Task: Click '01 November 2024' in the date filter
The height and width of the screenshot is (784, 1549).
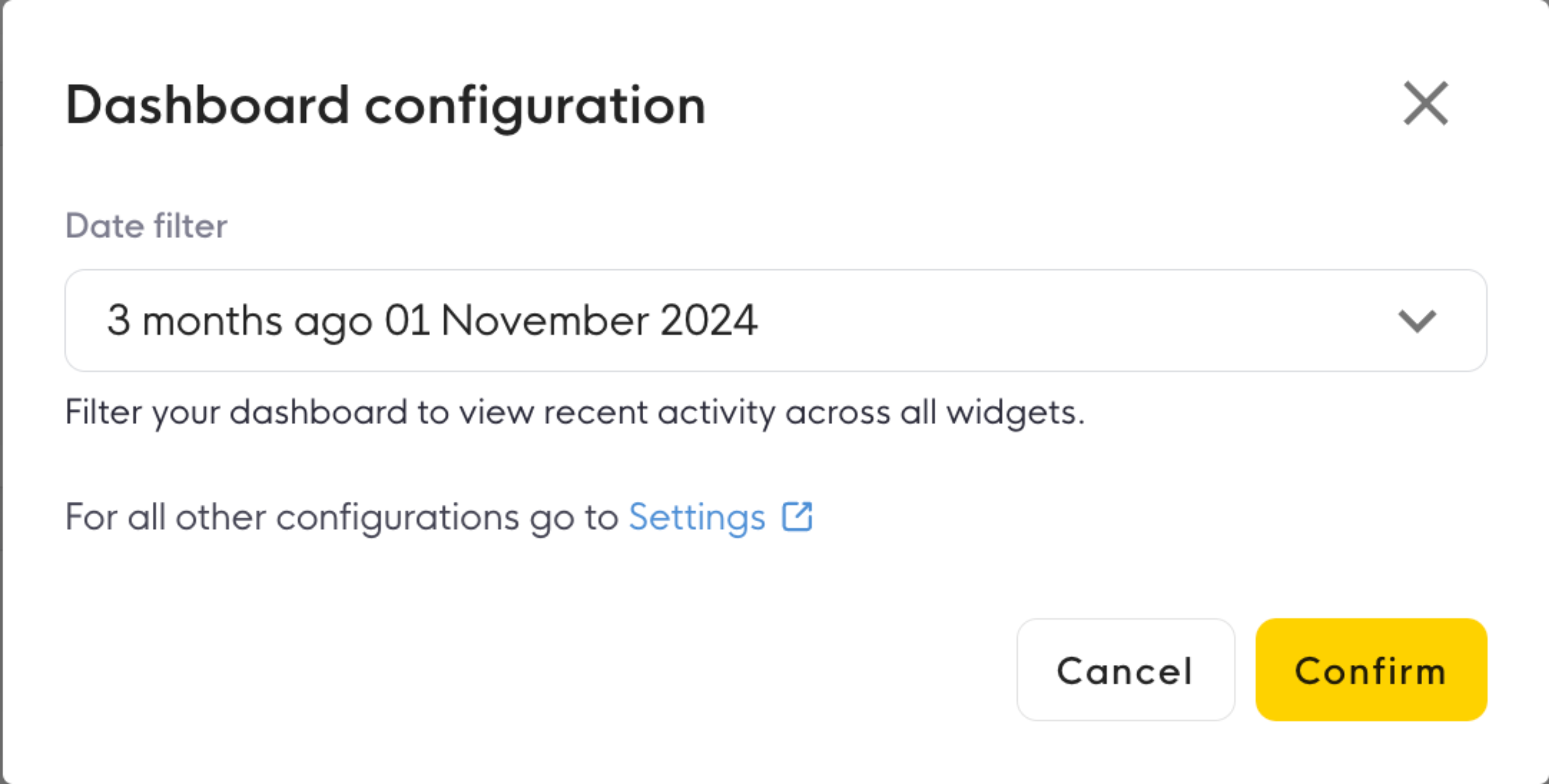Action: (571, 320)
